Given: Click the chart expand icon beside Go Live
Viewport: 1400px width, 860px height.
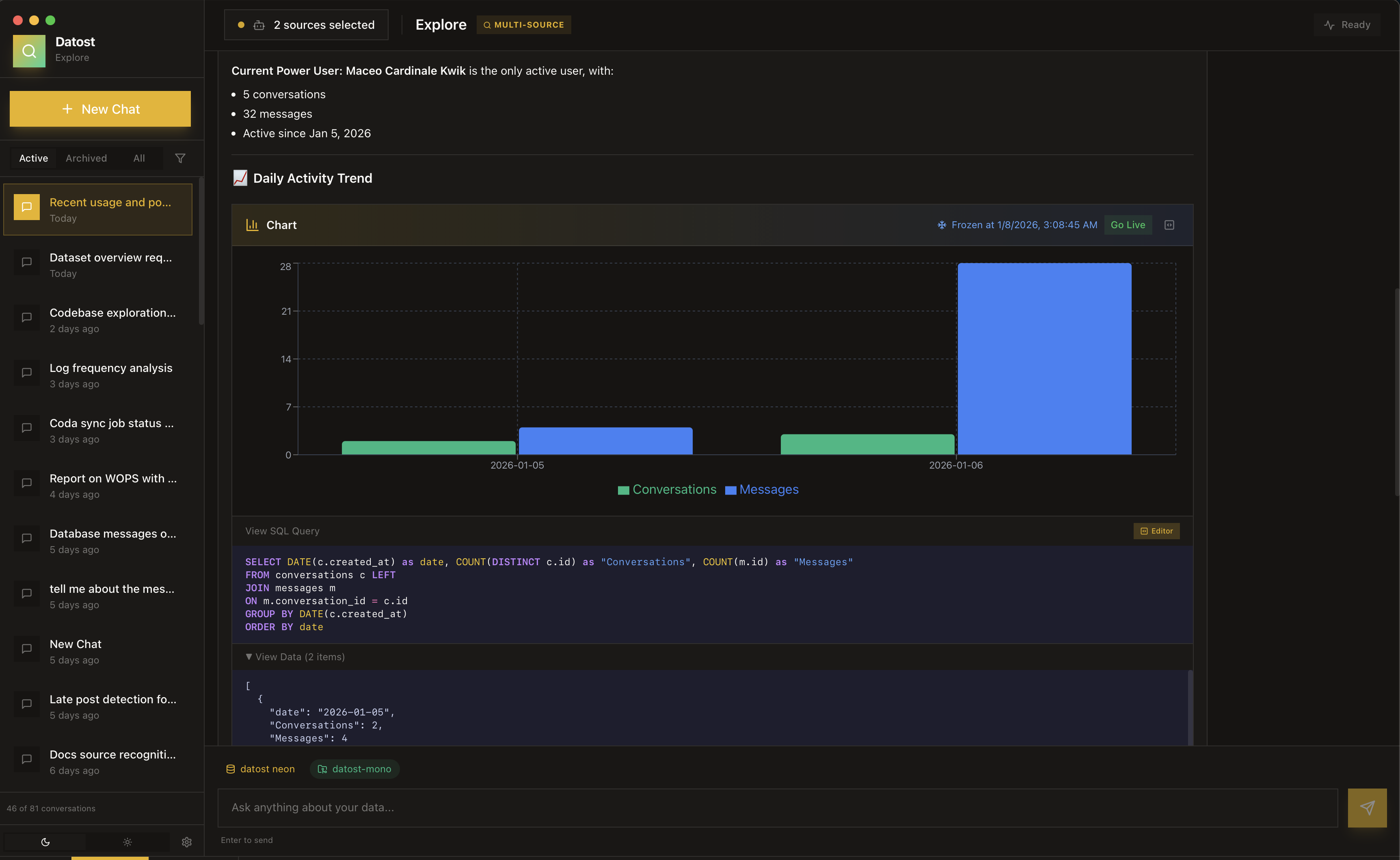Looking at the screenshot, I should coord(1169,225).
